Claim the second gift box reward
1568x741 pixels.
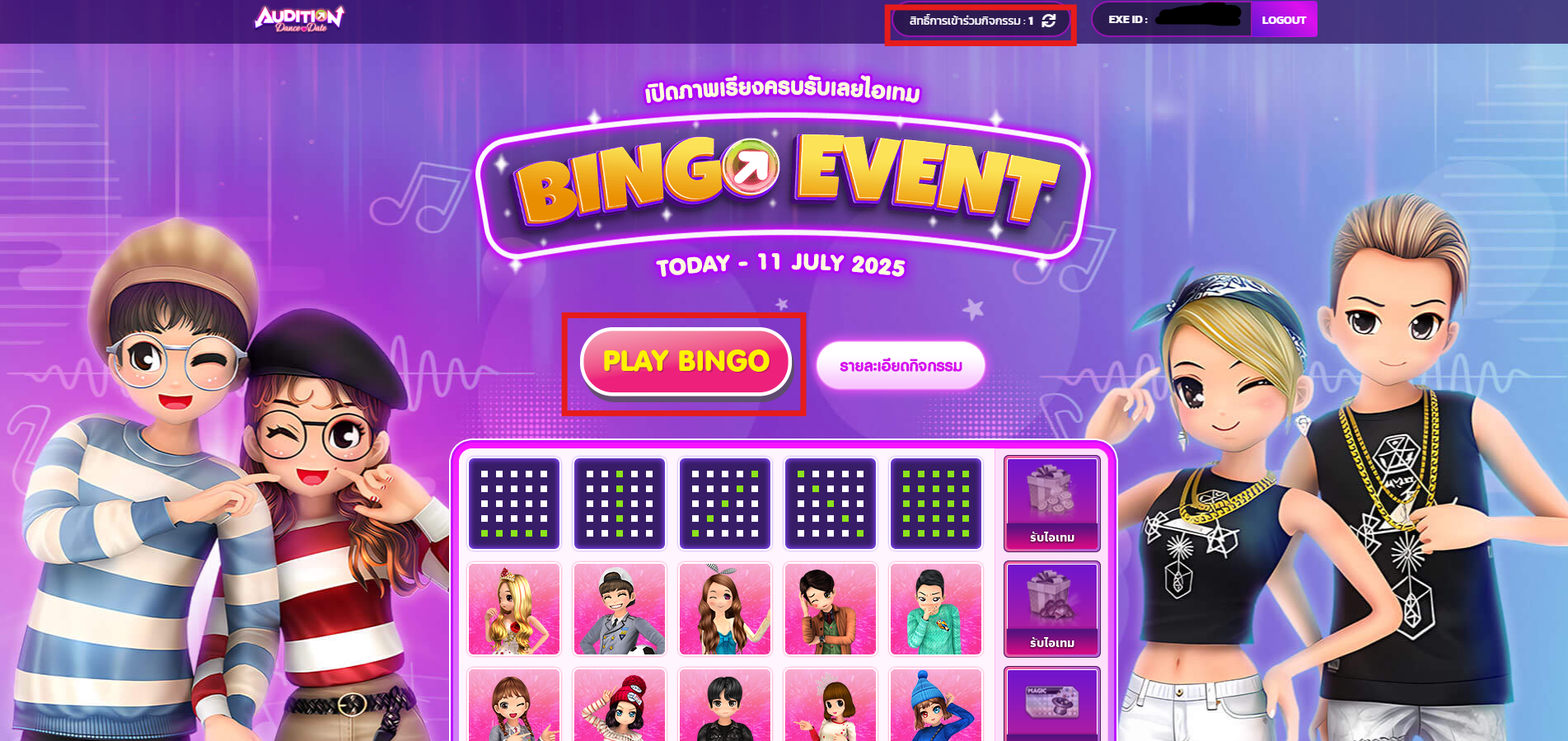tap(1052, 609)
